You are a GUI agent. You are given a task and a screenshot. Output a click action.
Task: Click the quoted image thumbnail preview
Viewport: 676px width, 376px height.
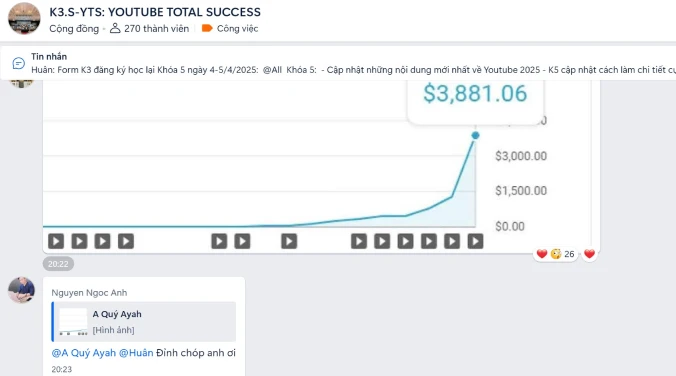73,322
